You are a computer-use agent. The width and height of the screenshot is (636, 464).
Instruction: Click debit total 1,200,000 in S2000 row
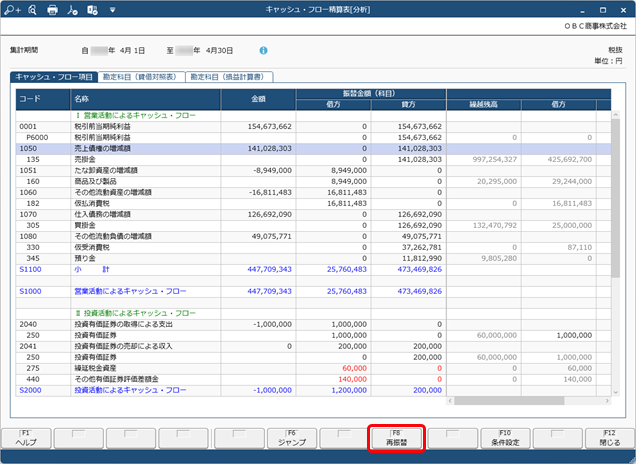click(349, 390)
